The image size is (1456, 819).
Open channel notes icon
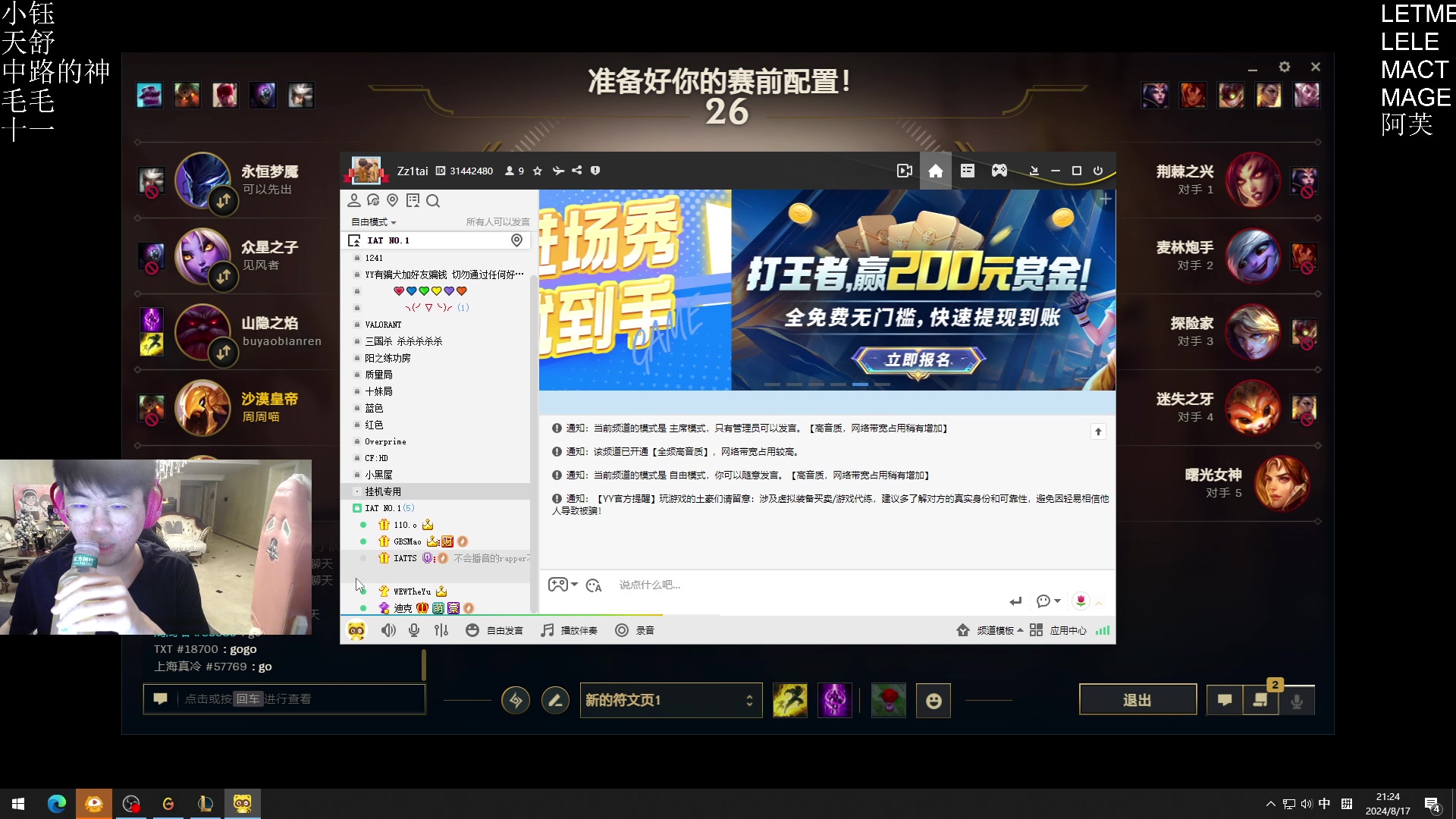point(413,201)
